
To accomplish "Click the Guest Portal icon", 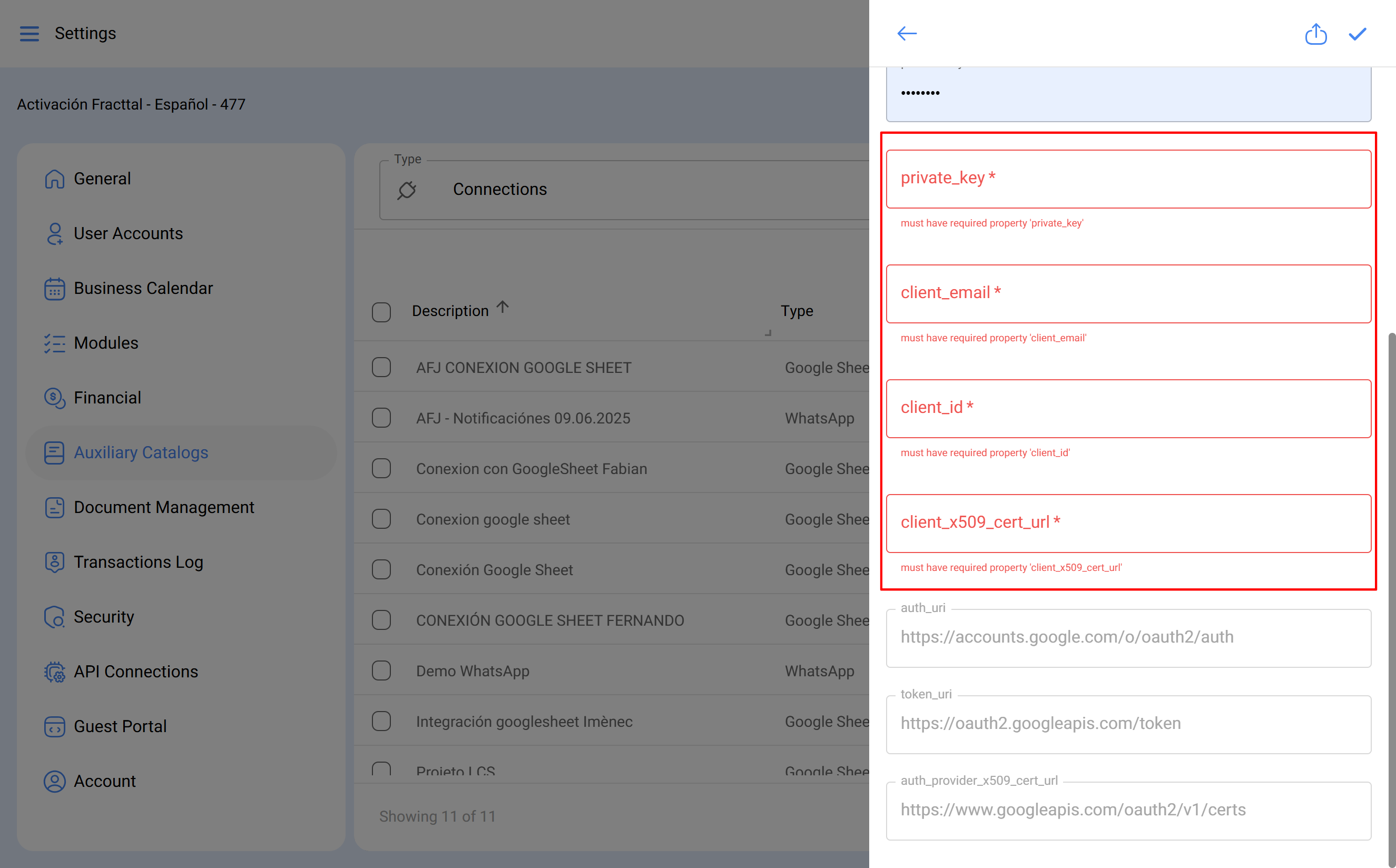I will click(55, 726).
